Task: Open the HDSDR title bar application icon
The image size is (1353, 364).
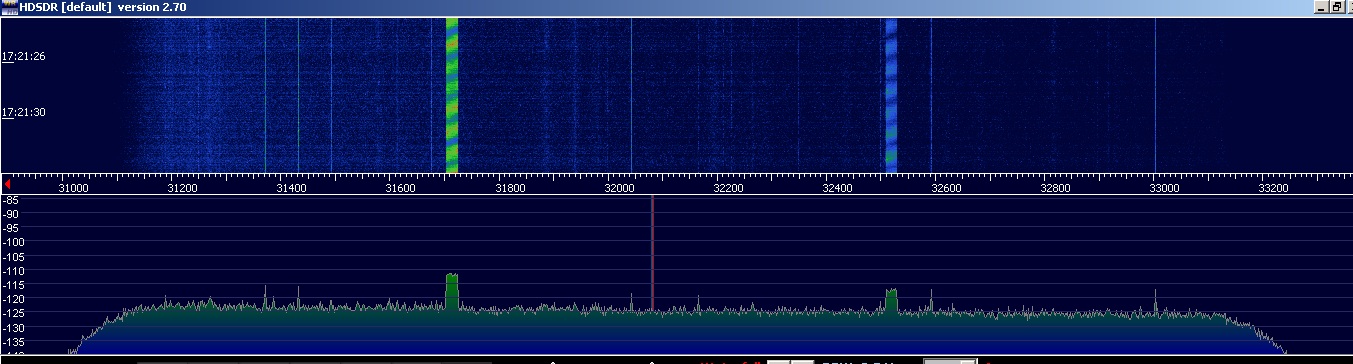Action: tap(9, 7)
